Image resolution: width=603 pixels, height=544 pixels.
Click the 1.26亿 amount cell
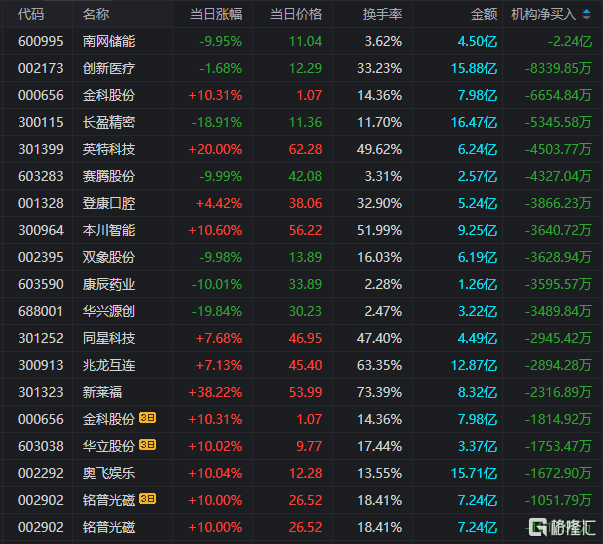(477, 284)
